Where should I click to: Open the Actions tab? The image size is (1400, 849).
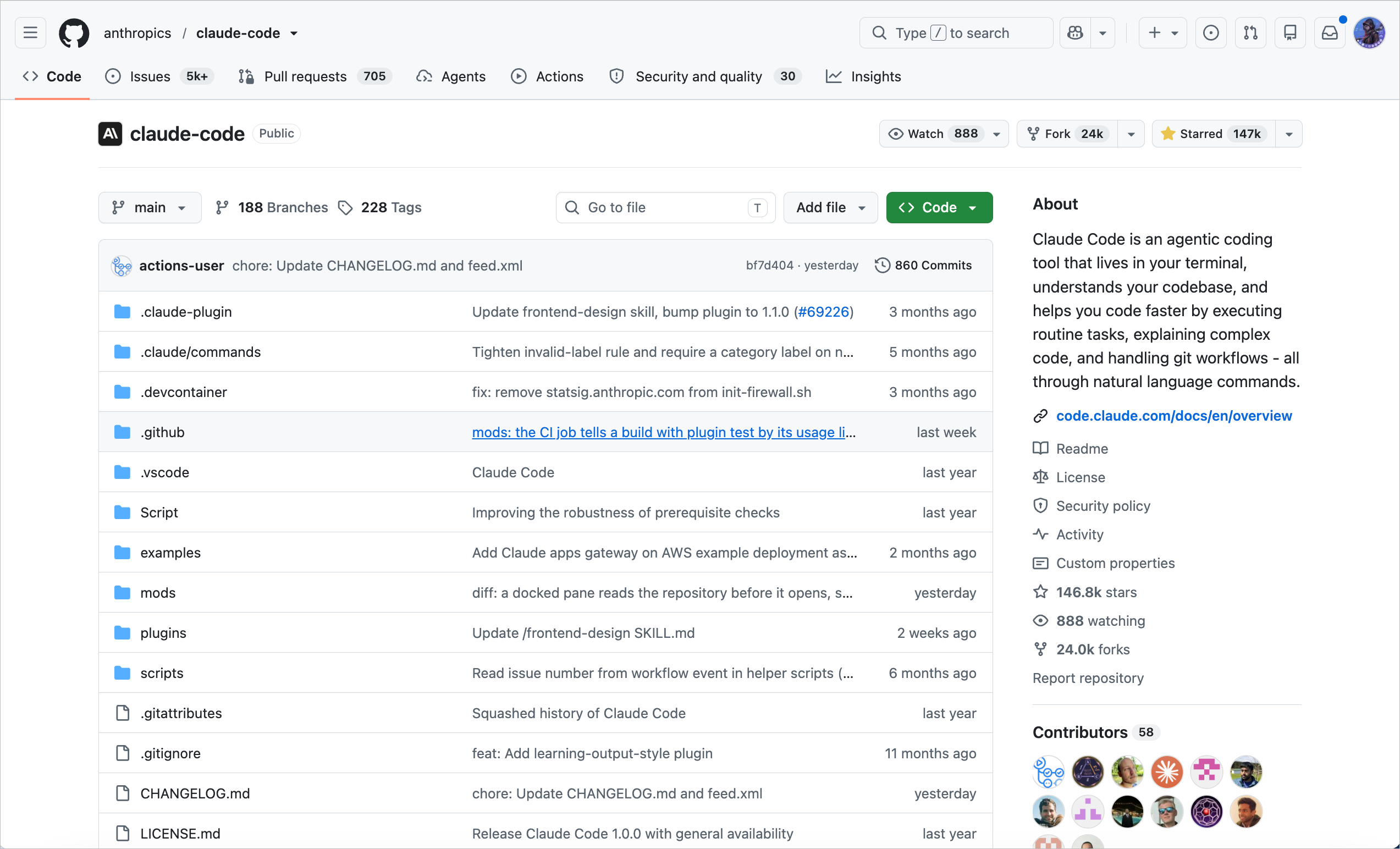[x=547, y=76]
